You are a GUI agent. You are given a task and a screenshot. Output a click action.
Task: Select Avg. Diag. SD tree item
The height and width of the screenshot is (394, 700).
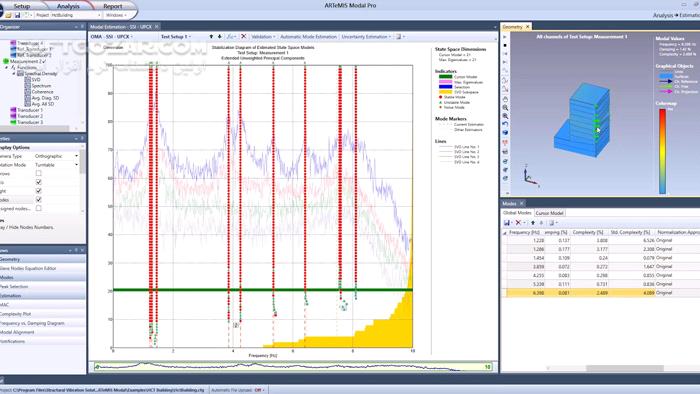click(x=45, y=98)
